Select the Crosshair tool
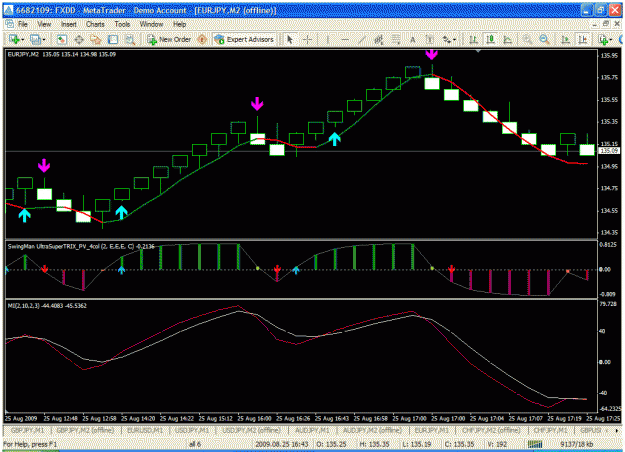The height and width of the screenshot is (452, 625). 307,39
